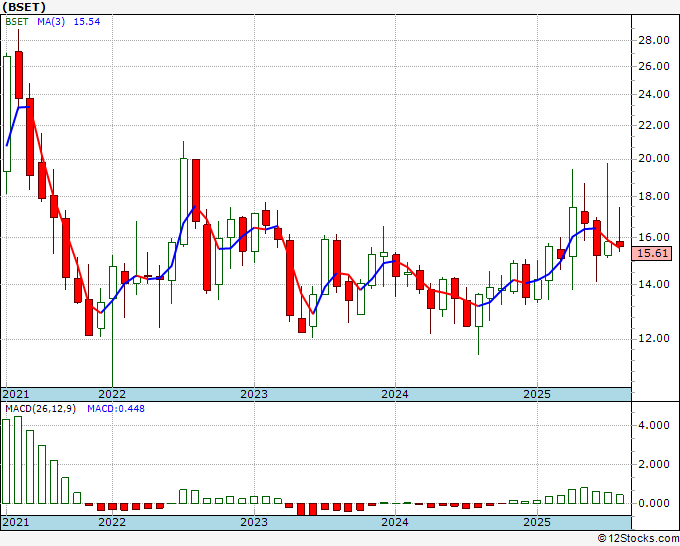680x546 pixels.
Task: Click the current price tag 15.61
Action: pos(653,253)
